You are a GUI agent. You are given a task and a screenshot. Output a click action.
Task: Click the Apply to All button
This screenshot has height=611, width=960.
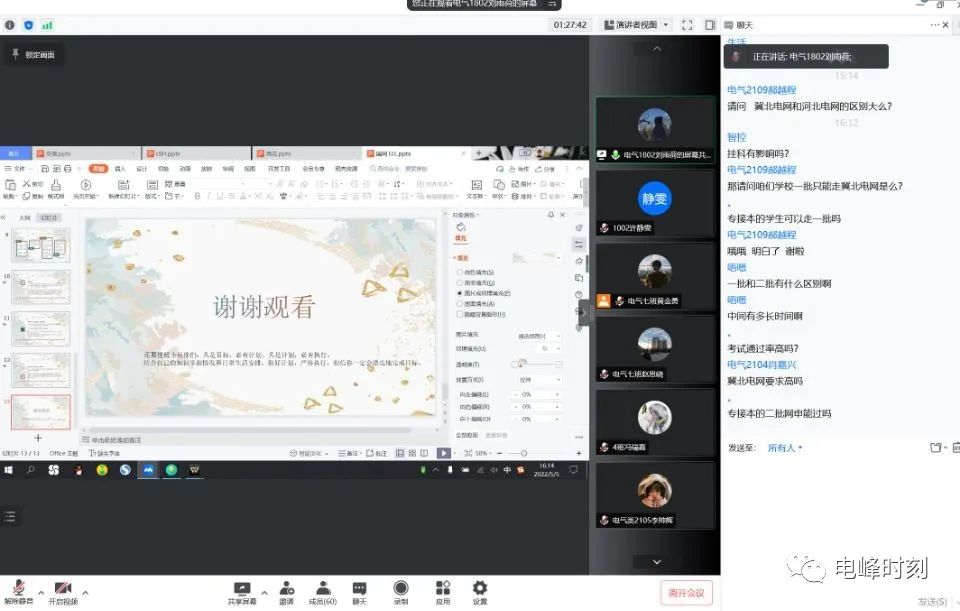pyautogui.click(x=467, y=435)
